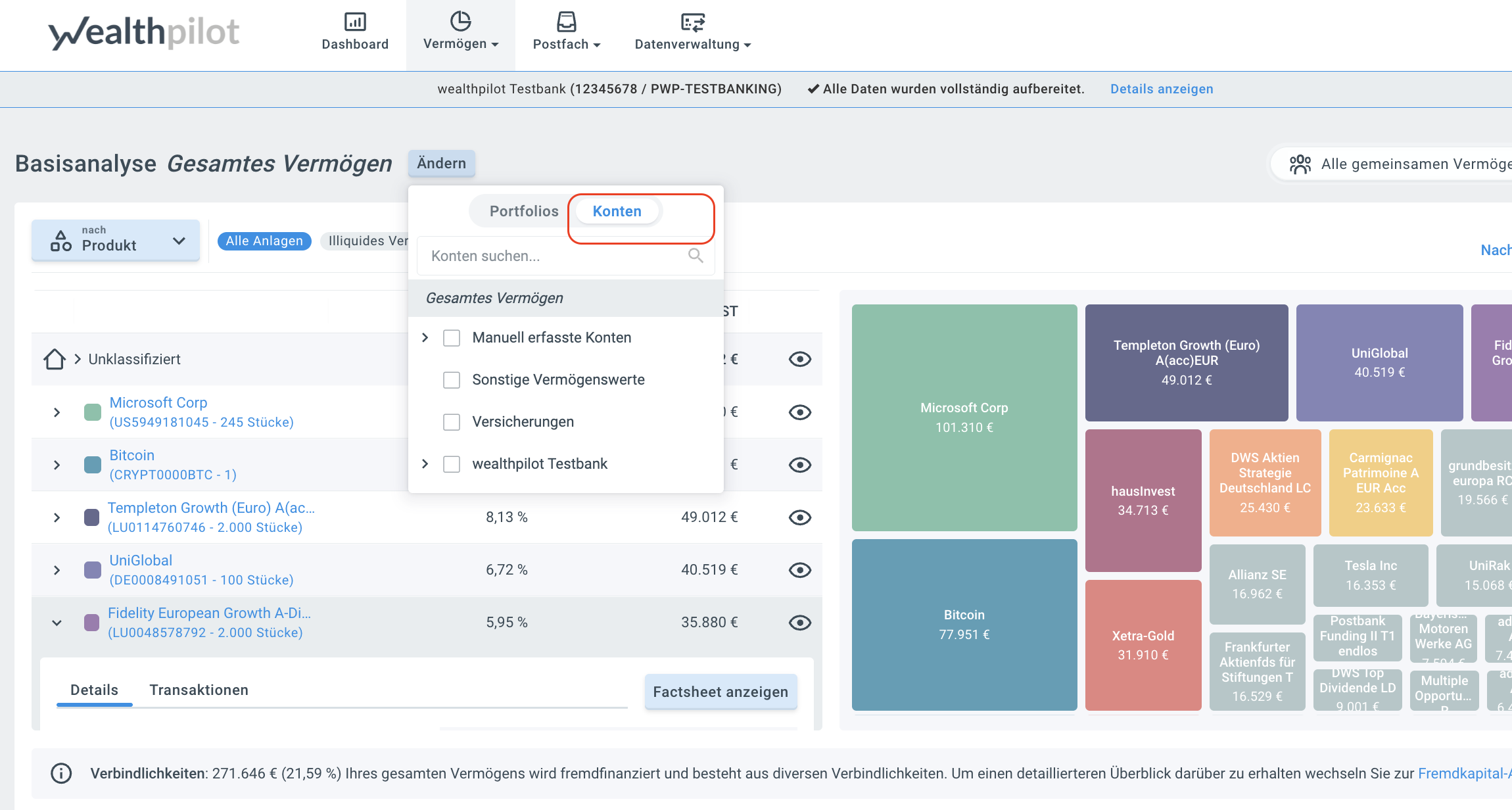This screenshot has width=1512, height=810.
Task: Collapse the Fidelity European Growth row
Action: pyautogui.click(x=57, y=623)
